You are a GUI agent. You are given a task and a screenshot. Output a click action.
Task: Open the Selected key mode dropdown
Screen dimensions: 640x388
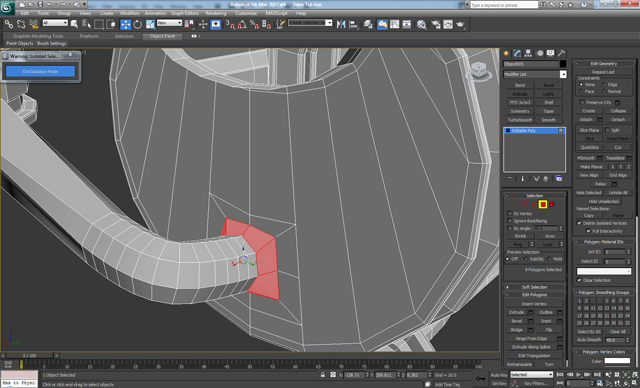[531, 375]
